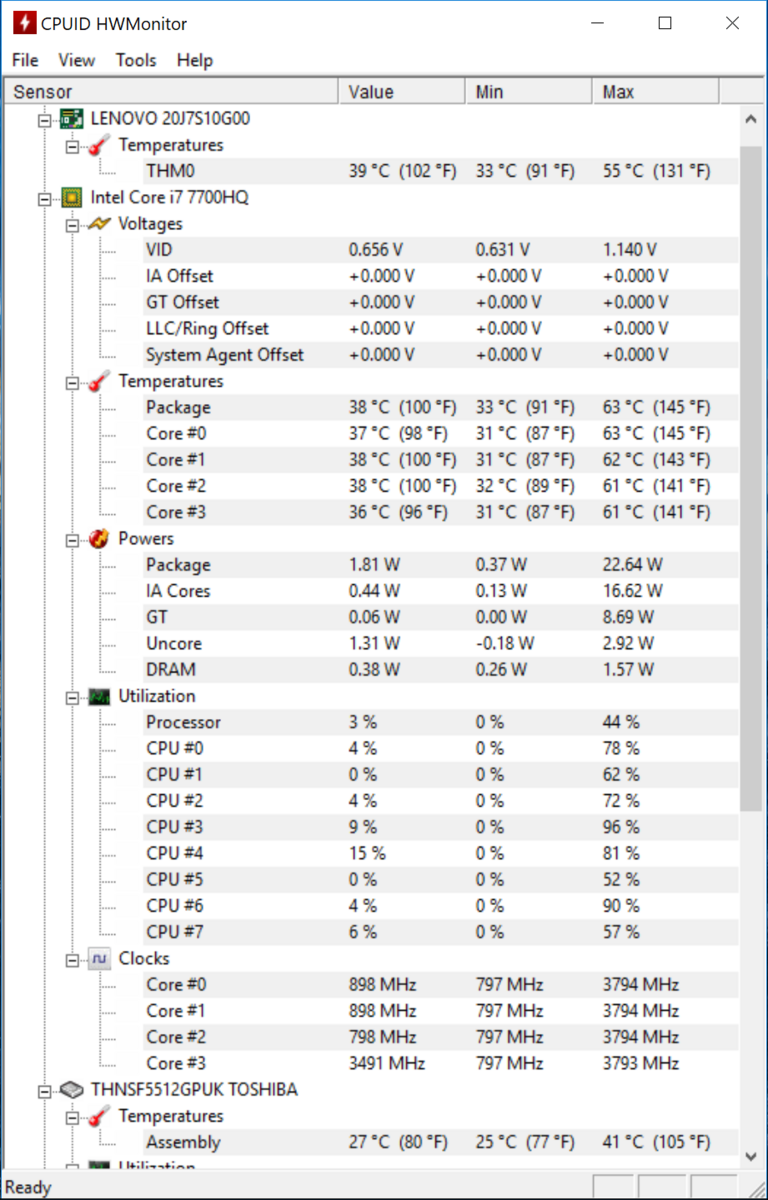768x1200 pixels.
Task: Click the scrollbar down arrow
Action: pos(752,1156)
